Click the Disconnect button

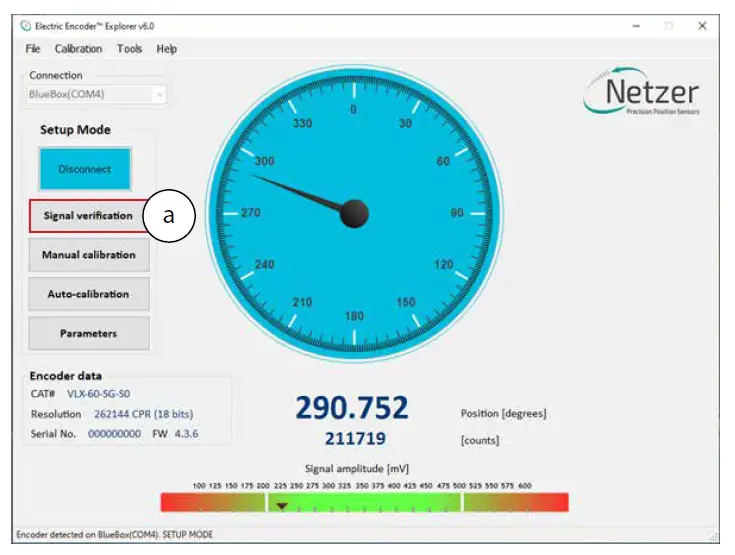pos(85,169)
